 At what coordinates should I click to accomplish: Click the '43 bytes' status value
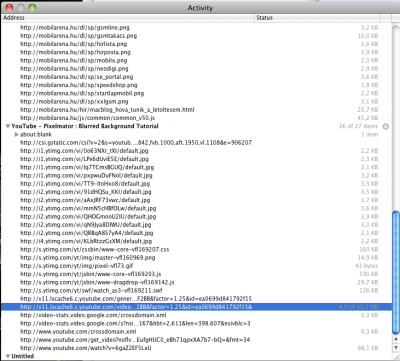tap(367, 266)
